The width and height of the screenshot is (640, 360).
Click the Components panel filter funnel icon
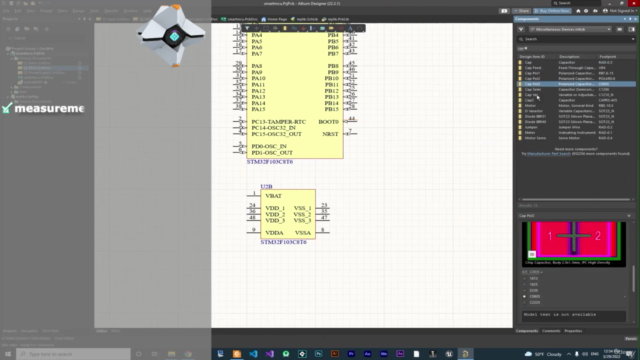[x=521, y=29]
